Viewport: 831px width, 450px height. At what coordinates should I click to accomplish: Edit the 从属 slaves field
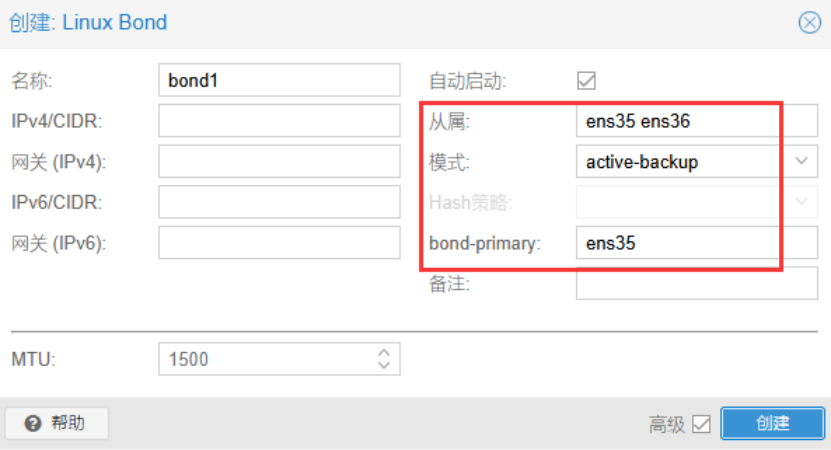tap(696, 121)
